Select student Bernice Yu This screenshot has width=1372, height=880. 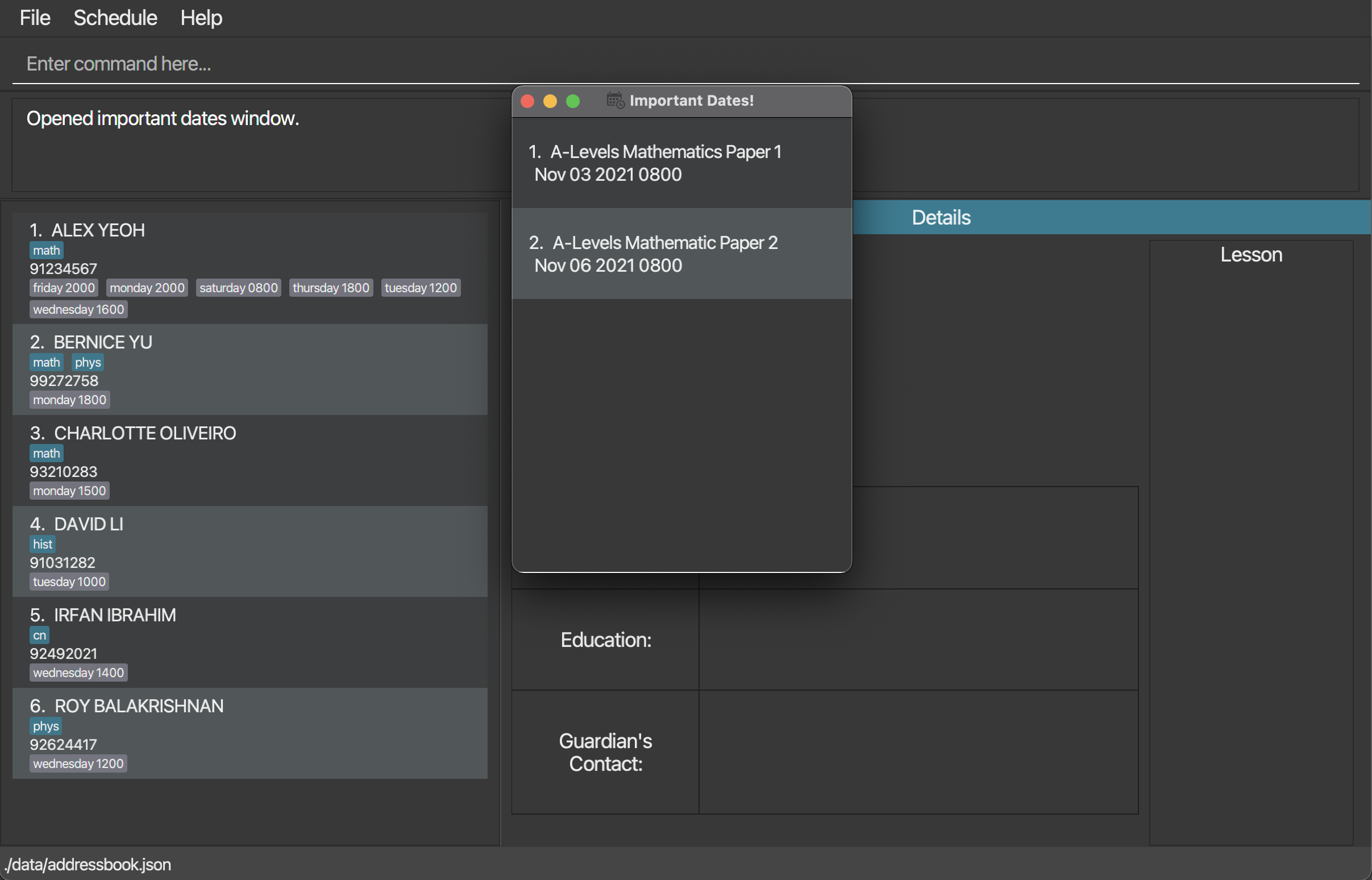250,370
